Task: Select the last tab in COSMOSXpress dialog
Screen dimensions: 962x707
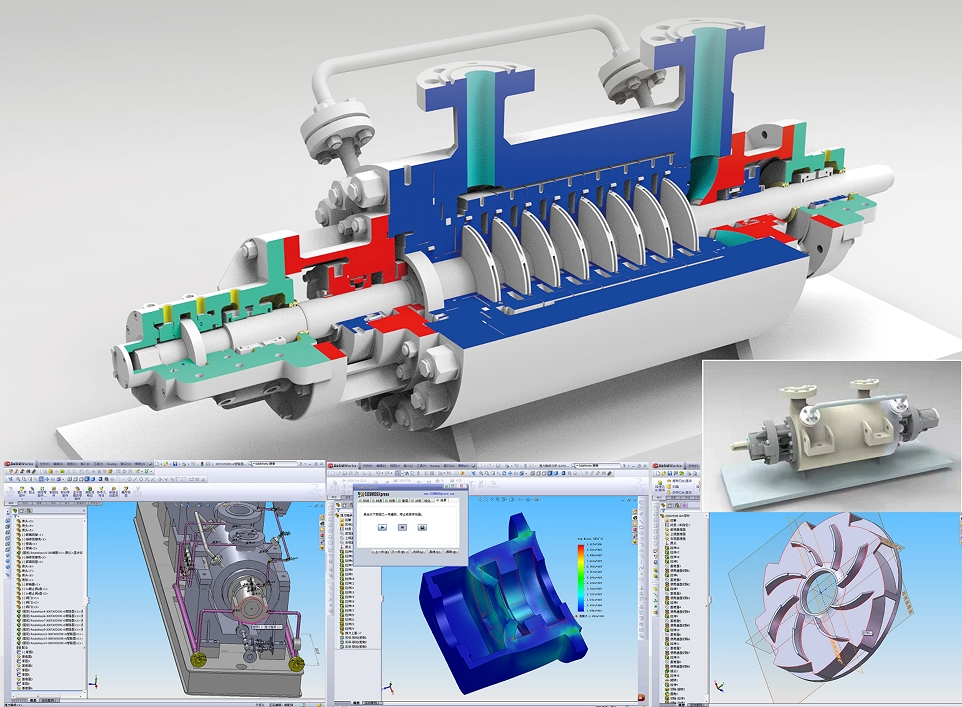Action: (443, 500)
